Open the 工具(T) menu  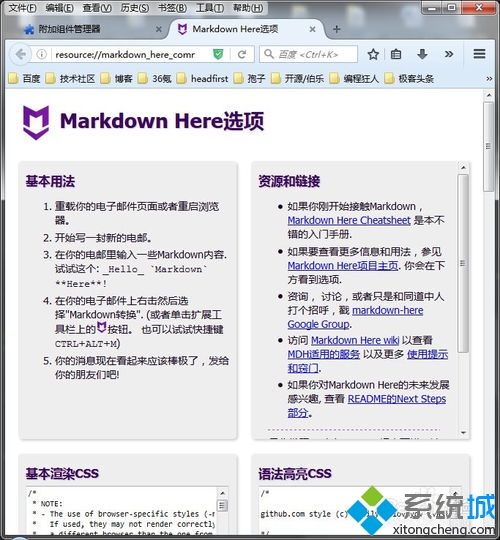pos(209,7)
